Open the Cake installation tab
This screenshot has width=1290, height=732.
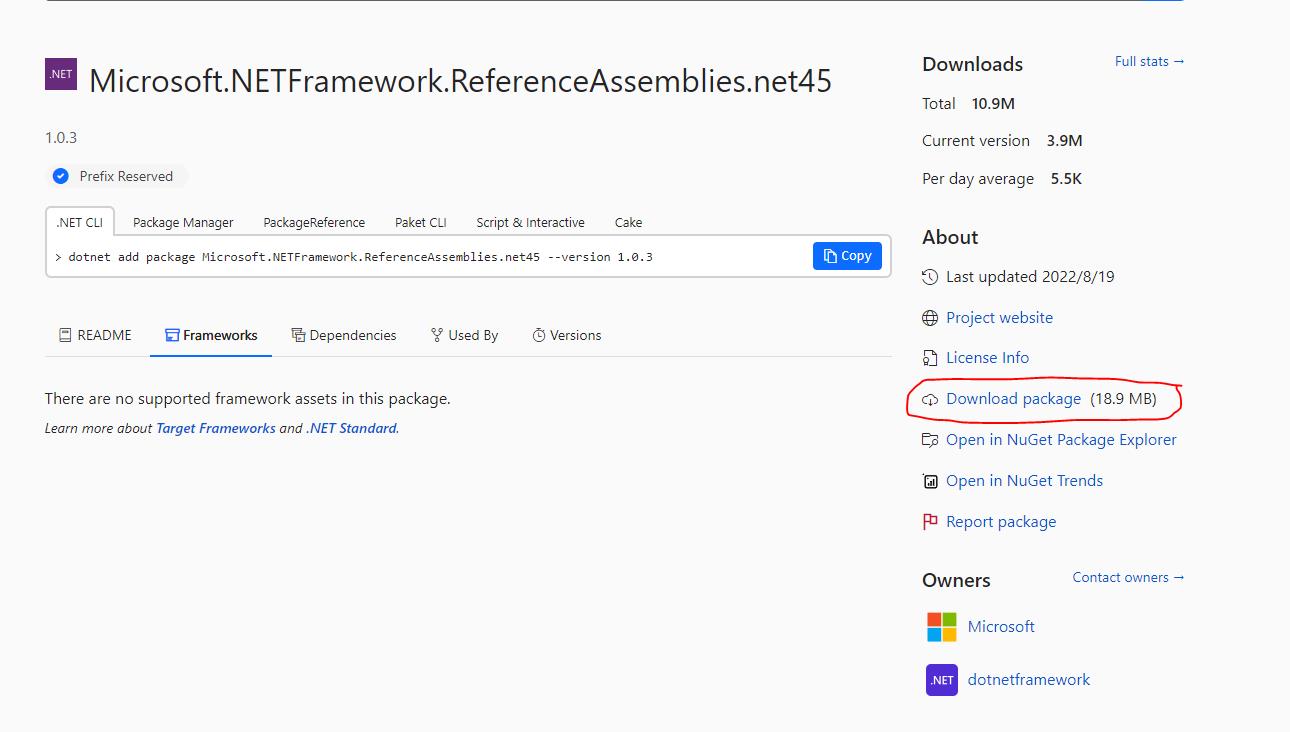[628, 222]
